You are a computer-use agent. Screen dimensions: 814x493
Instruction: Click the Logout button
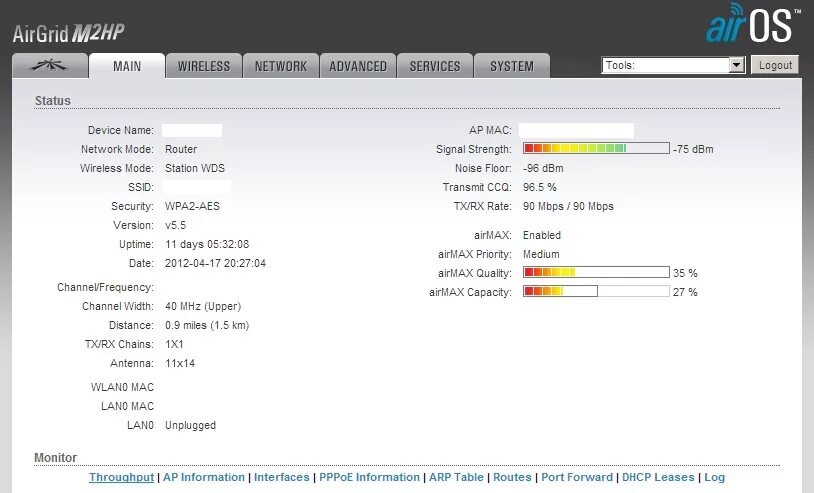tap(775, 65)
